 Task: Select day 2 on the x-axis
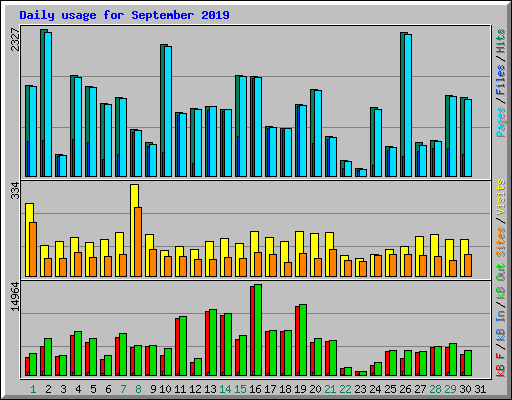(x=48, y=389)
